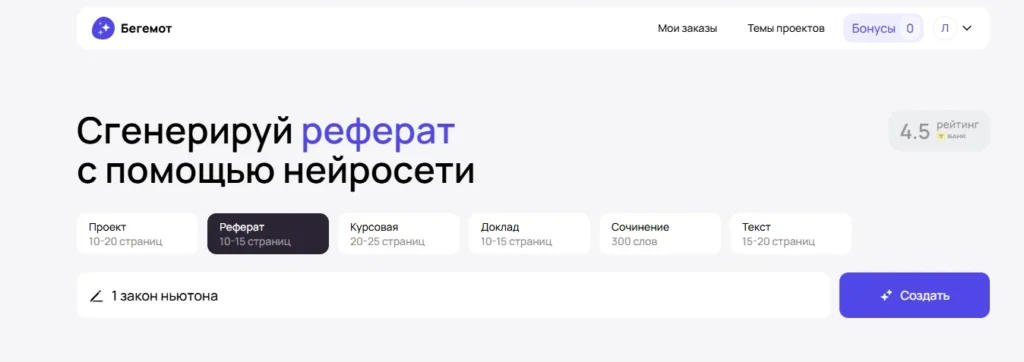Select the Реферат work type tab

pyautogui.click(x=268, y=234)
